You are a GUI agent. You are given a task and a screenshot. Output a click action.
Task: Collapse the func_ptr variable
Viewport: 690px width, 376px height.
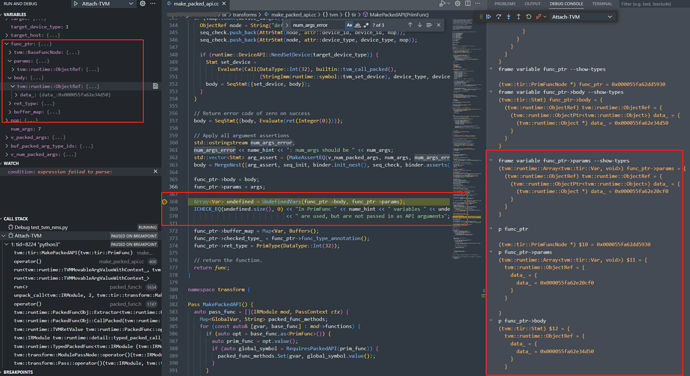coord(7,44)
